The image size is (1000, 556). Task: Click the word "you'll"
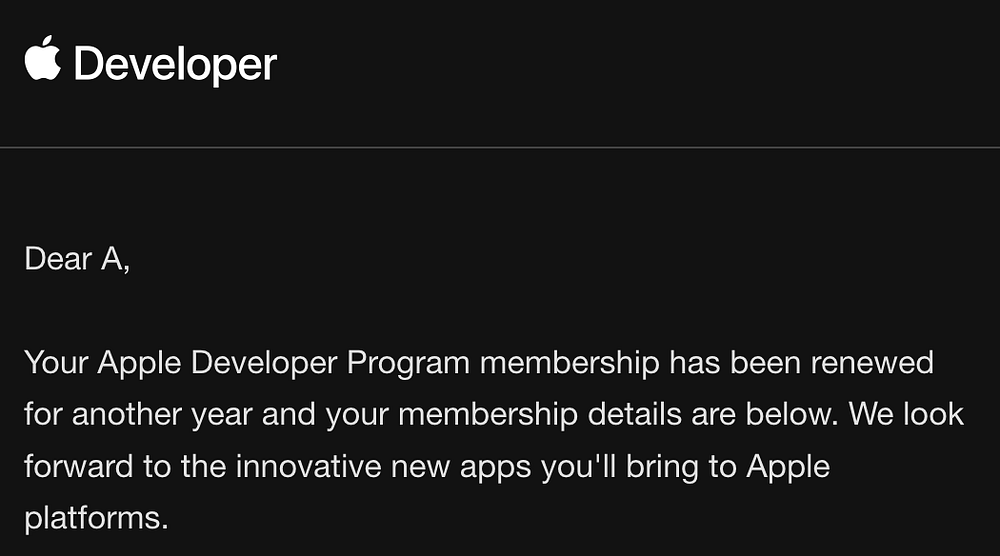(x=578, y=467)
